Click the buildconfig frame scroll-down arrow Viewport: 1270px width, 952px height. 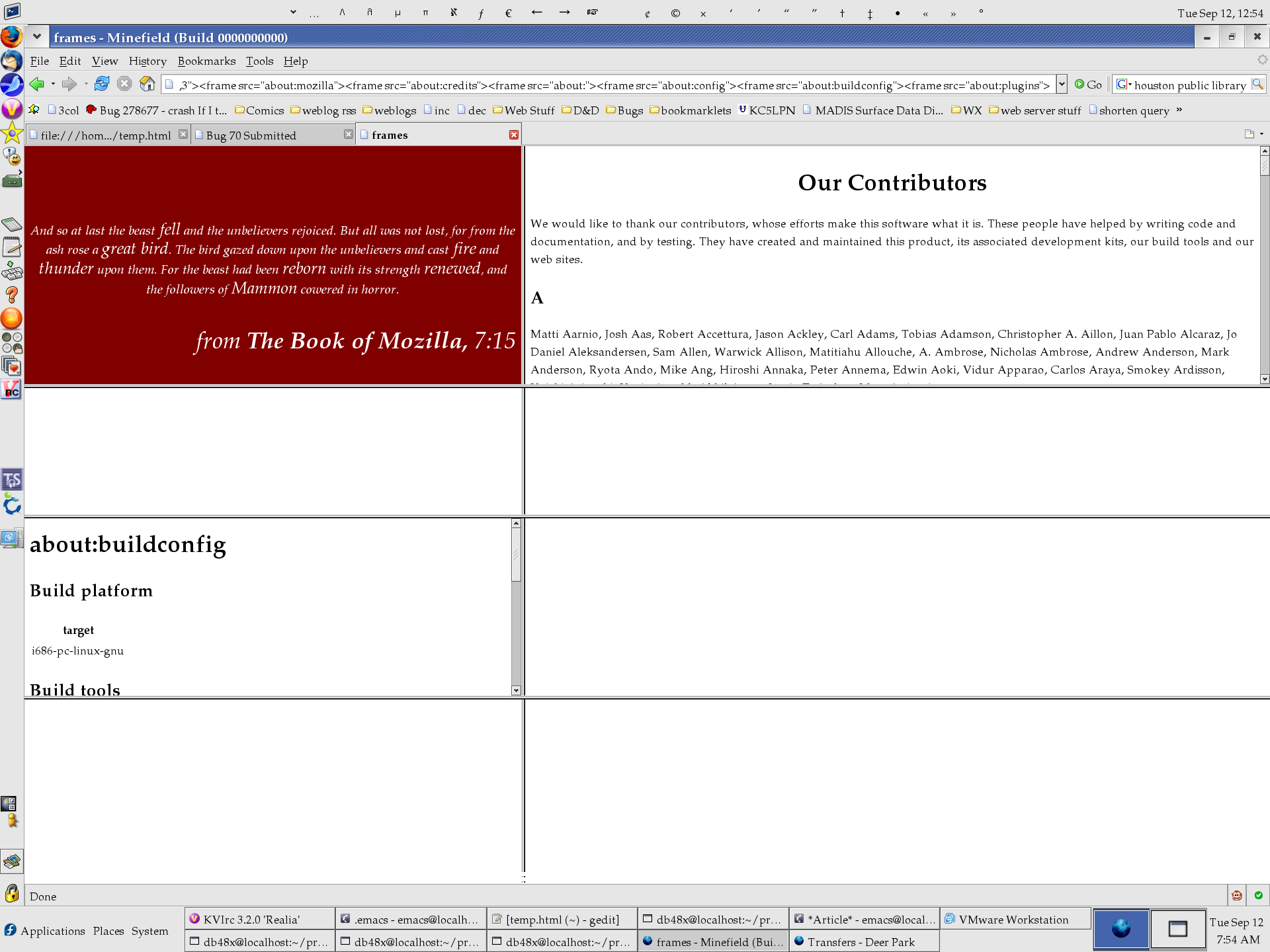click(x=516, y=690)
